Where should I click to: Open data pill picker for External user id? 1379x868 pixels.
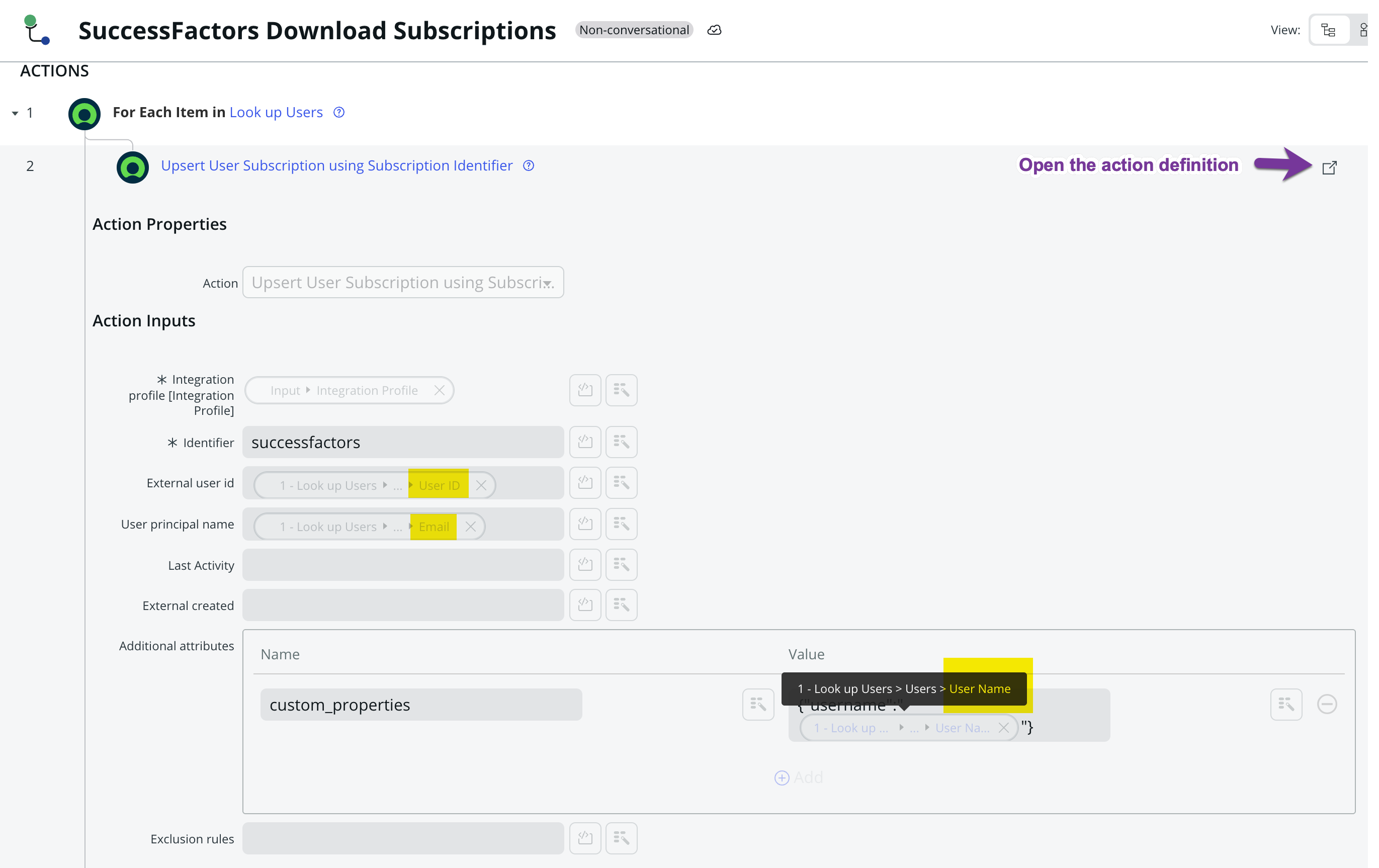621,483
